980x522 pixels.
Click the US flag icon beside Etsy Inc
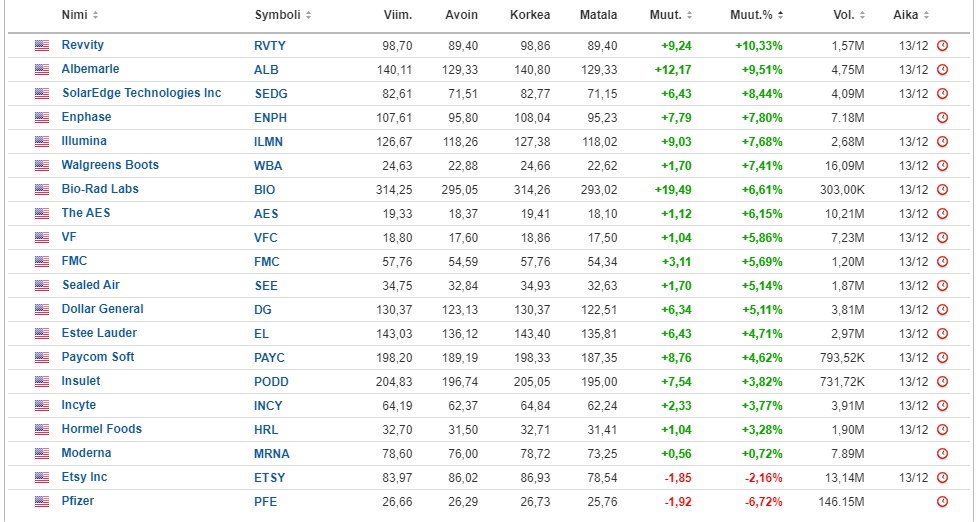(x=42, y=478)
